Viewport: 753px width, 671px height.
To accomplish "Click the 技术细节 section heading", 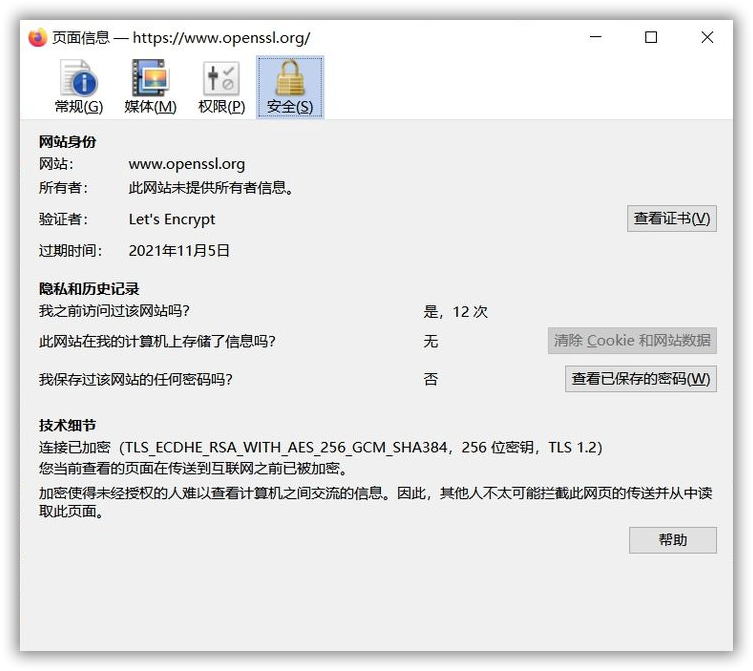I will click(67, 425).
